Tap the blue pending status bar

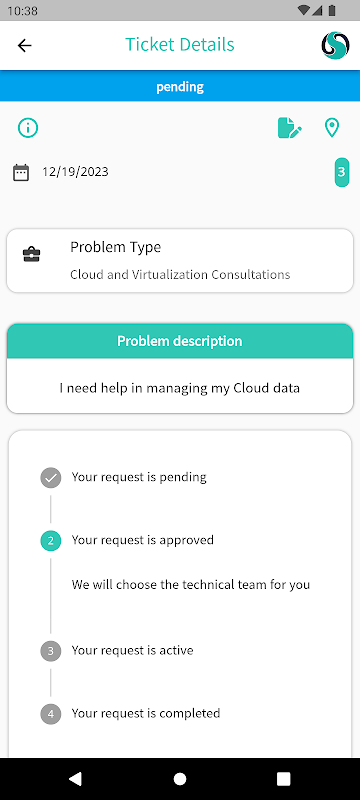coord(180,86)
